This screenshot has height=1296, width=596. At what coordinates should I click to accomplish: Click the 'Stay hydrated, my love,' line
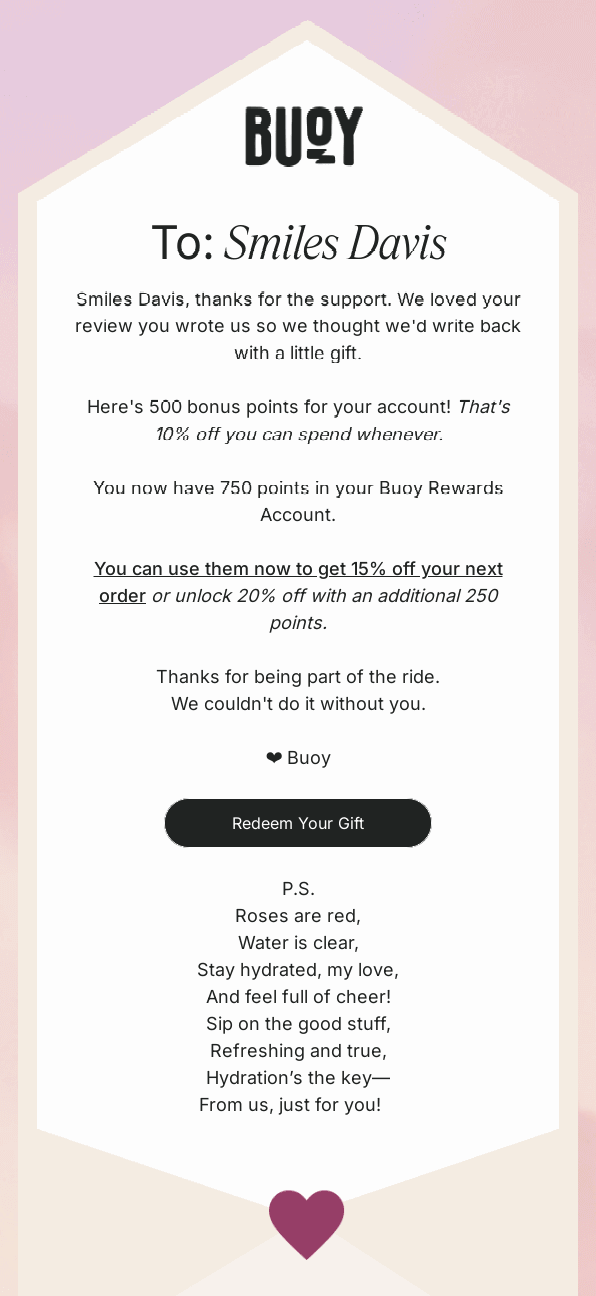pyautogui.click(x=298, y=970)
